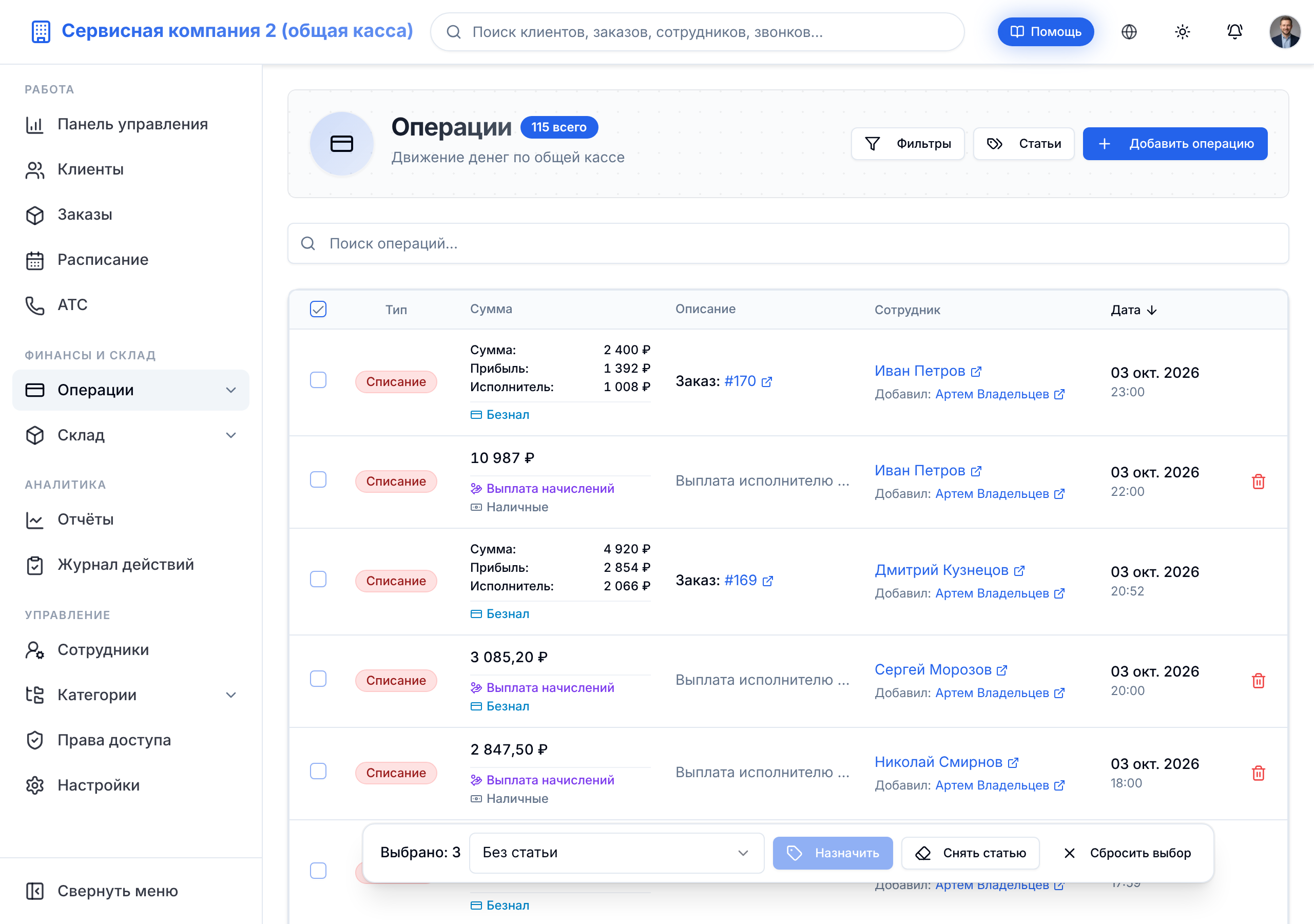This screenshot has height=924, width=1314.
Task: Open order #169 external link icon
Action: tap(768, 581)
